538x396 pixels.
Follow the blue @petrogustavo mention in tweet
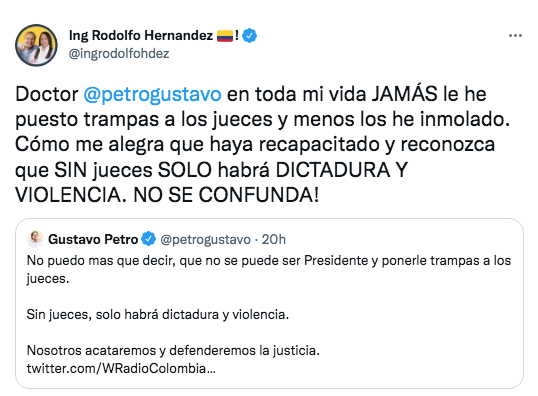[152, 94]
